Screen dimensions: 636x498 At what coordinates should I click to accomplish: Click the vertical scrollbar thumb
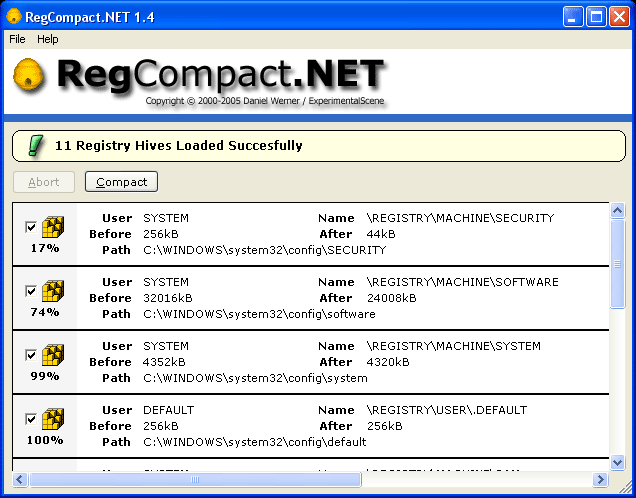coord(617,264)
